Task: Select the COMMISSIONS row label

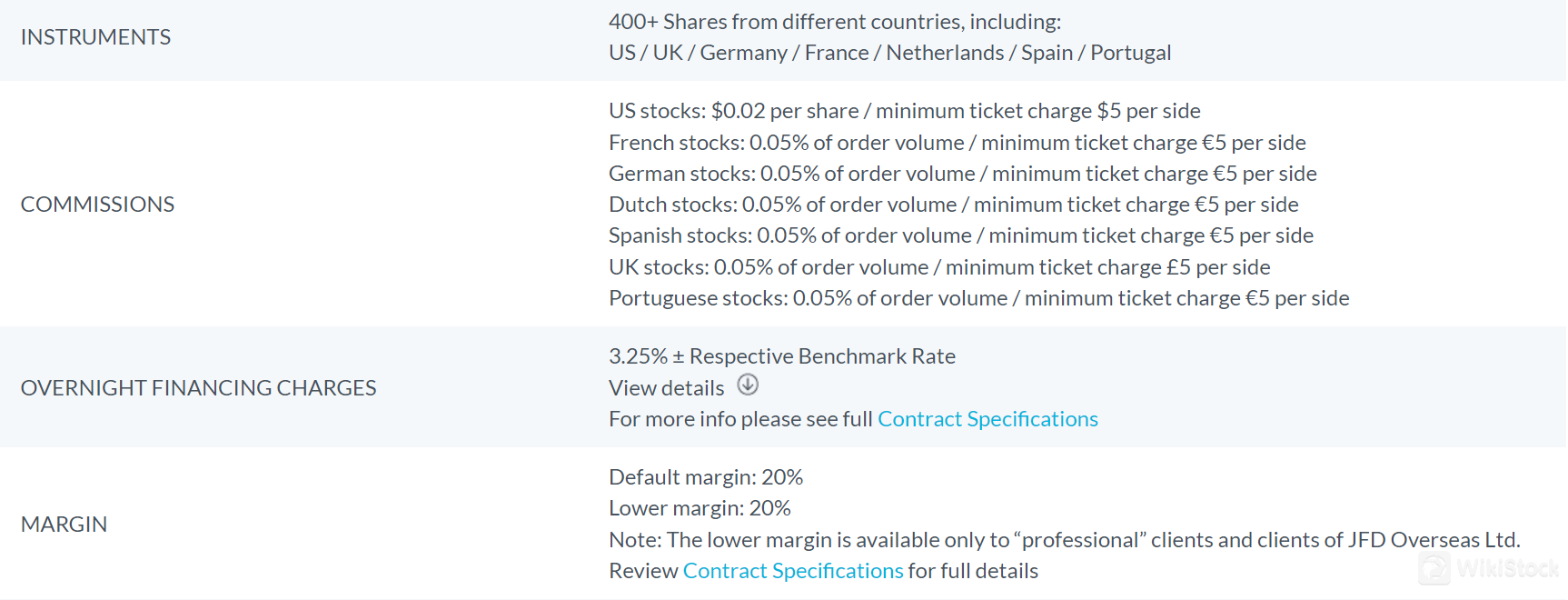Action: click(97, 205)
